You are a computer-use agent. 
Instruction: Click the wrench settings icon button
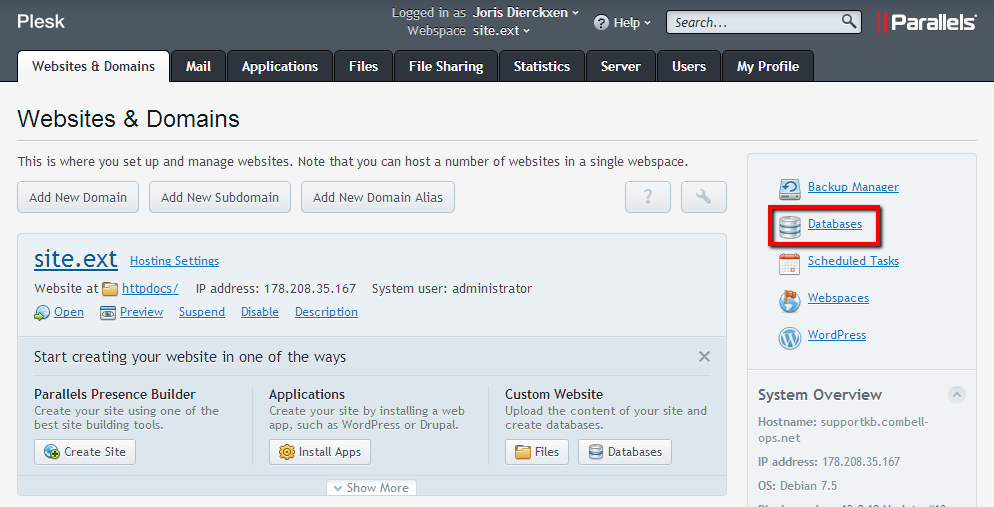pyautogui.click(x=703, y=197)
